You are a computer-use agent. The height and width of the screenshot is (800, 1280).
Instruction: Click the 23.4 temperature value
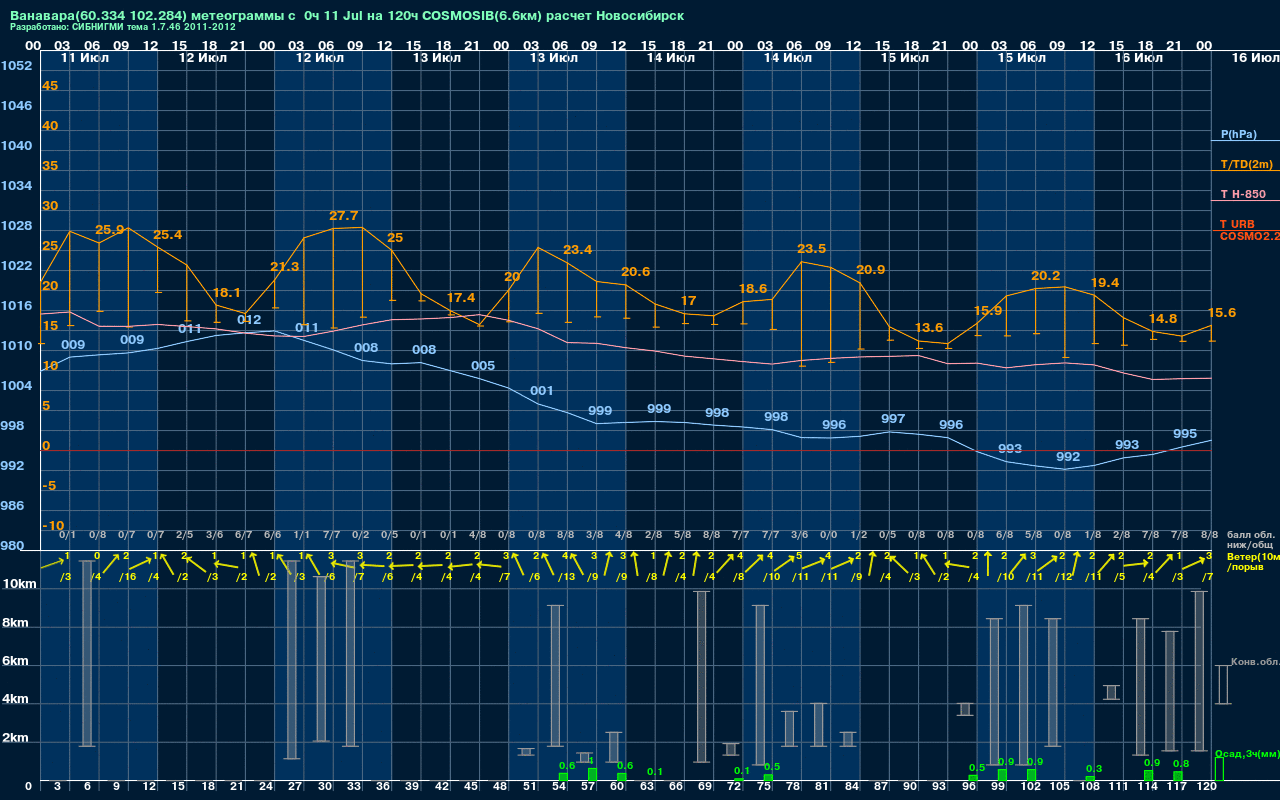pyautogui.click(x=578, y=250)
